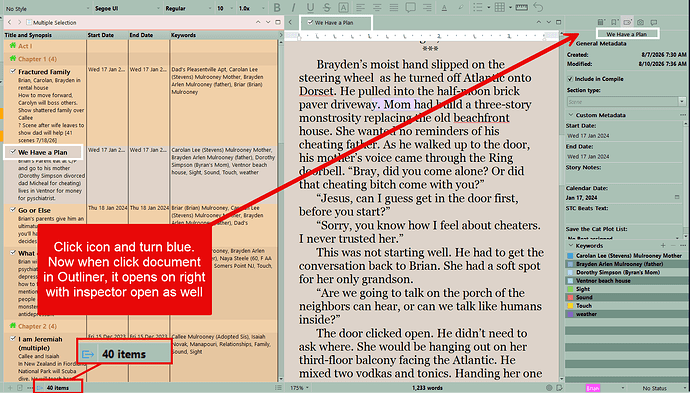Open the inspector Bookmarks tab icon
This screenshot has height=393, width=690.
[614, 22]
